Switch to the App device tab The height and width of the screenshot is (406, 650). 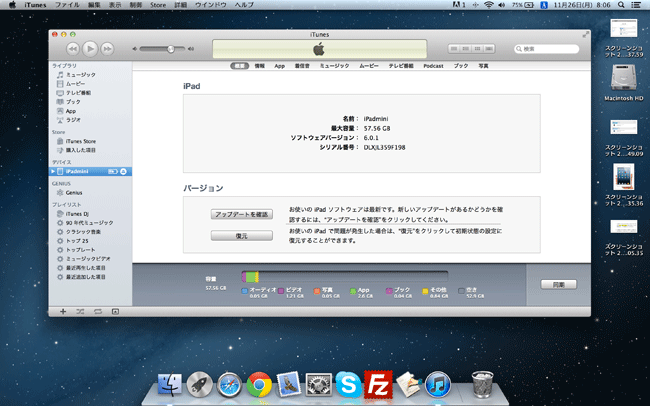(280, 66)
